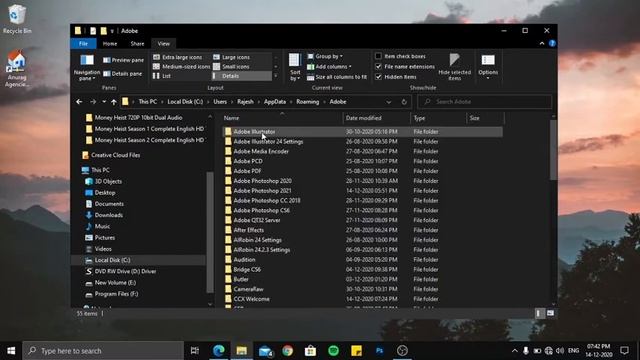Viewport: 640px width, 360px height.
Task: Refresh the Adobe folder view
Action: click(x=404, y=102)
